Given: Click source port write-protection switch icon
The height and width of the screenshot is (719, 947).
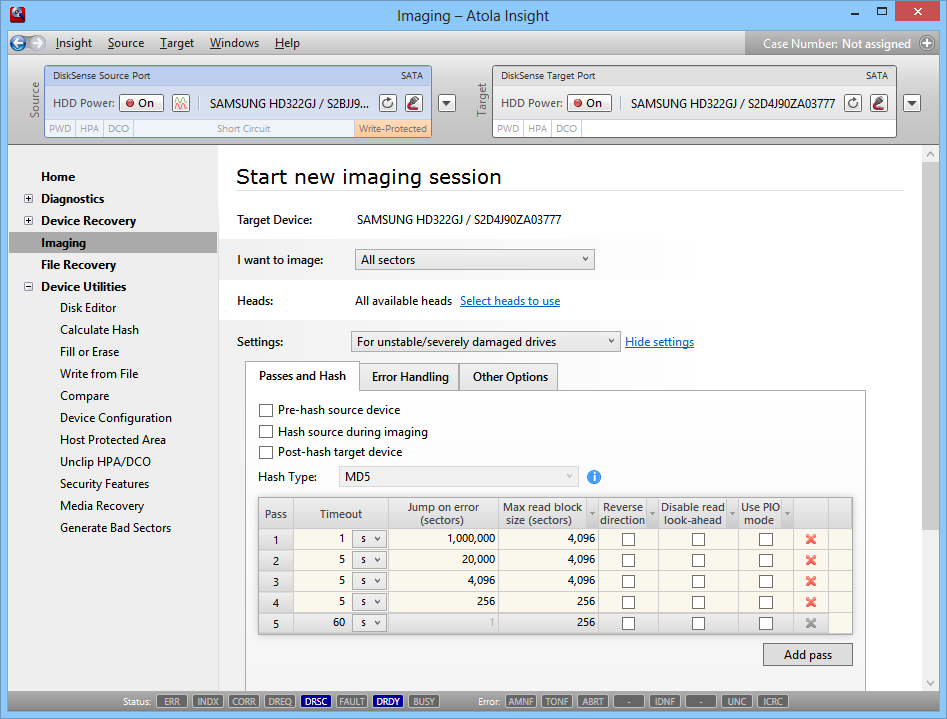Looking at the screenshot, I should coord(414,103).
